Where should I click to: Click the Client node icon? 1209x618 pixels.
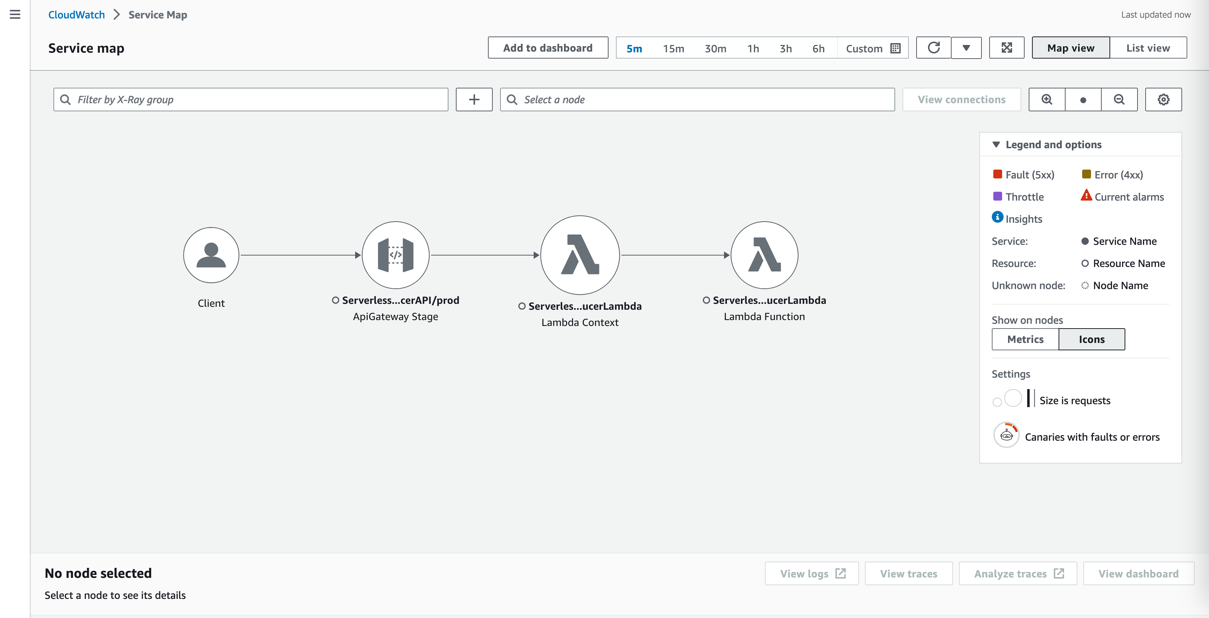[x=211, y=255]
